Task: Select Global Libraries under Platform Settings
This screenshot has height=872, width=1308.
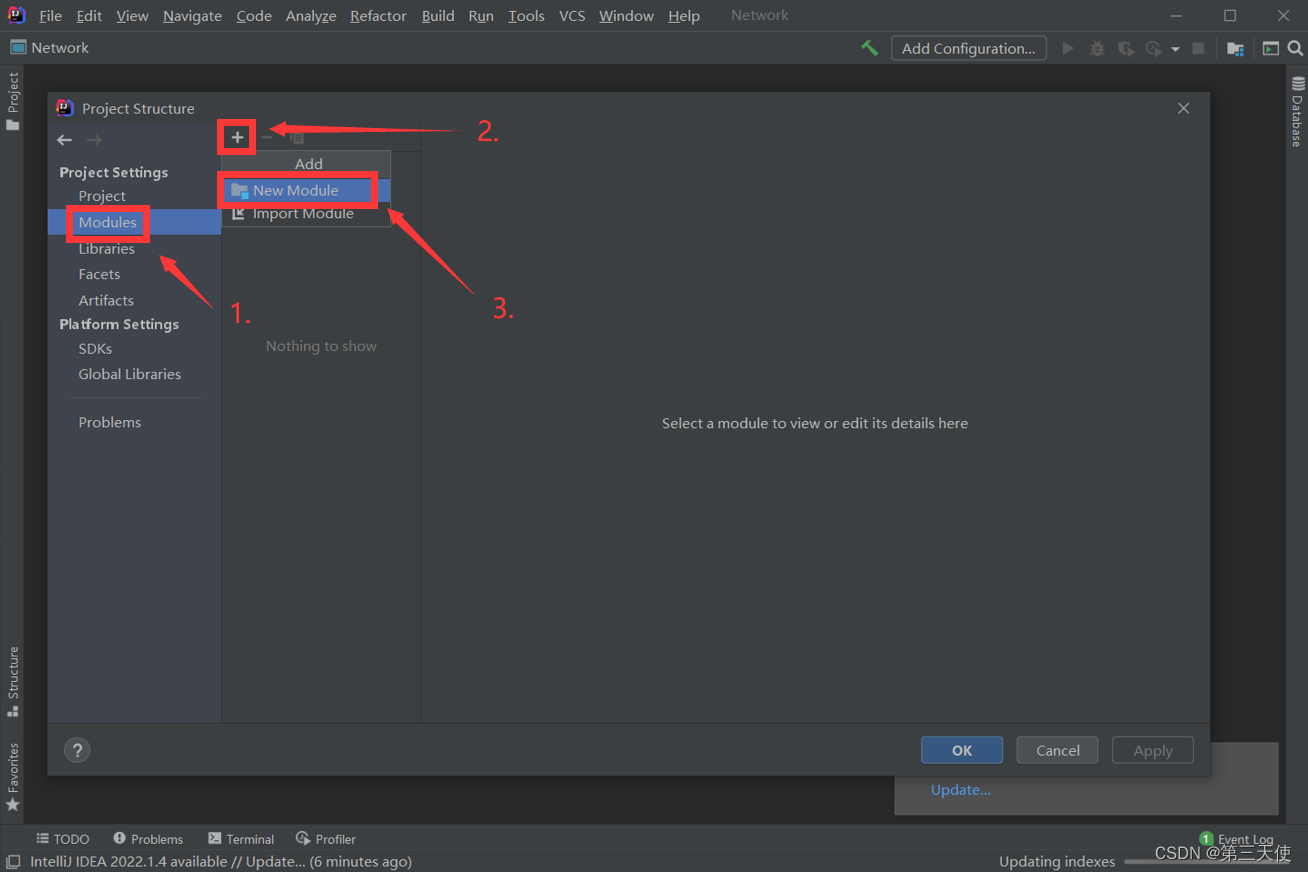Action: click(130, 374)
